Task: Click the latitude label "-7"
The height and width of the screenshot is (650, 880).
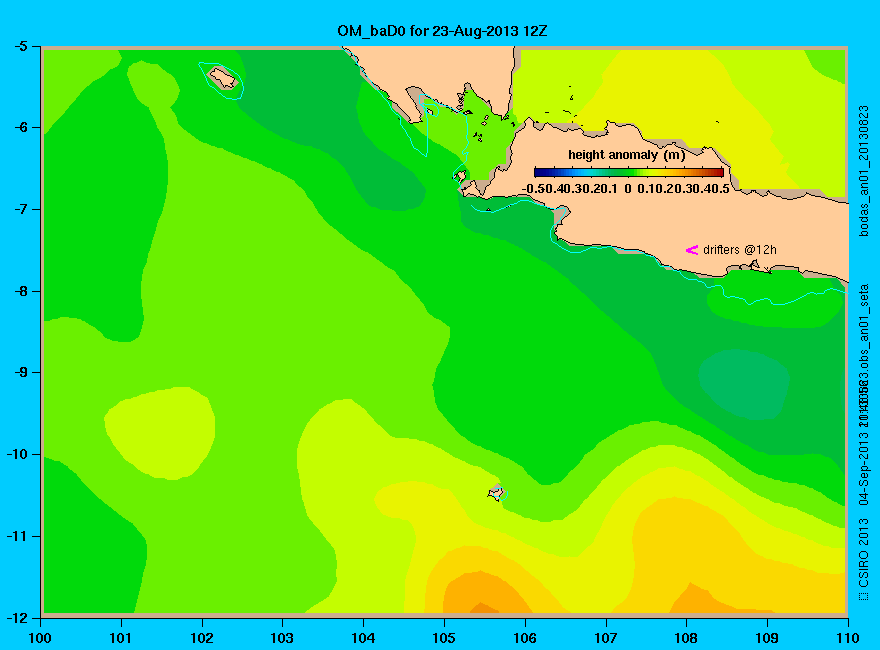Action: click(20, 209)
